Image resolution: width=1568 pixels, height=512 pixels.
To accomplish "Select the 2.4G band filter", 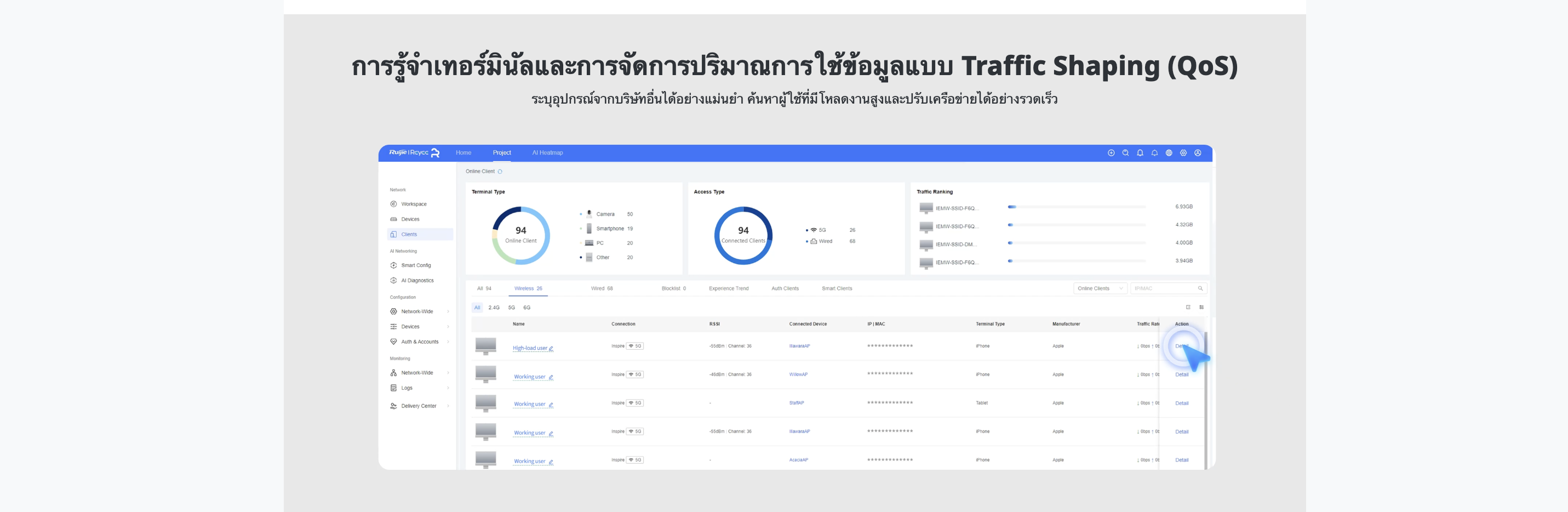I will pyautogui.click(x=494, y=308).
